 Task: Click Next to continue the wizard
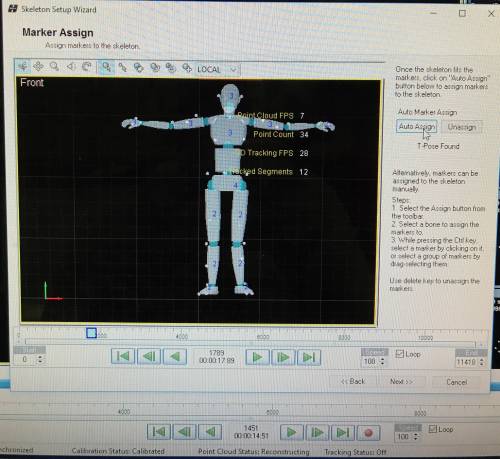401,381
